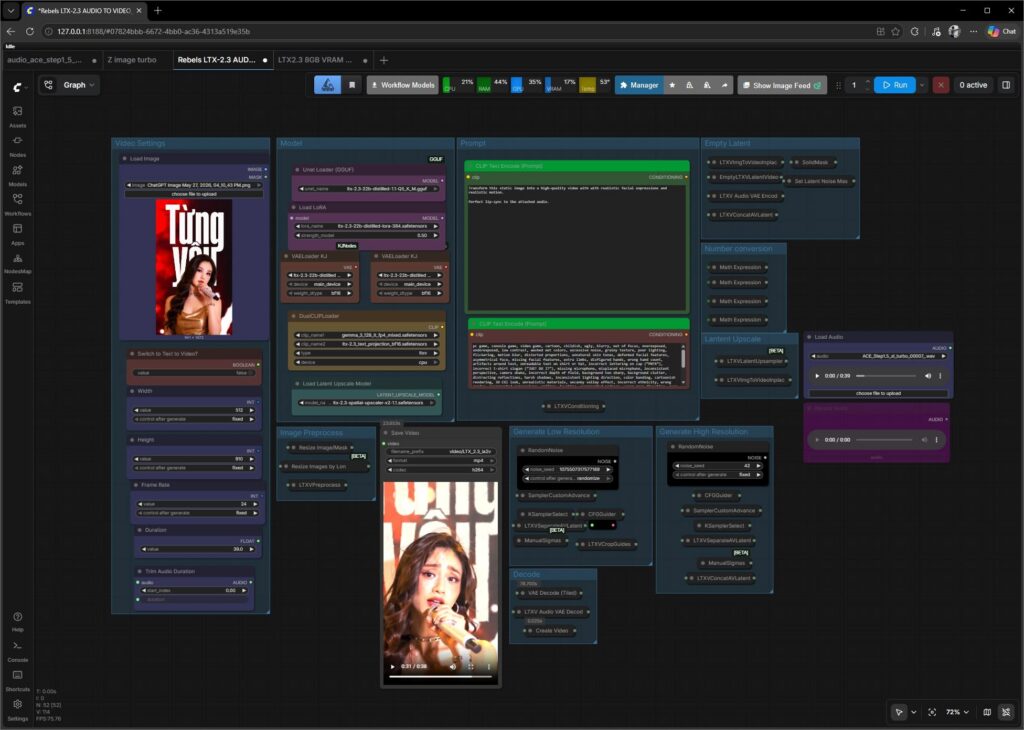This screenshot has width=1024, height=730.
Task: Open the Manager button
Action: pos(639,85)
